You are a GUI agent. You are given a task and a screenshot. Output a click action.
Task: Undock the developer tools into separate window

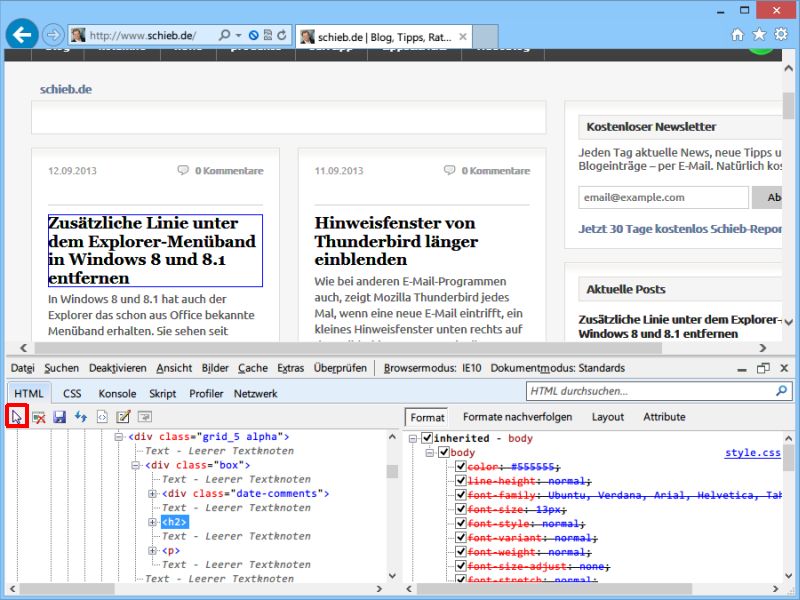[763, 368]
